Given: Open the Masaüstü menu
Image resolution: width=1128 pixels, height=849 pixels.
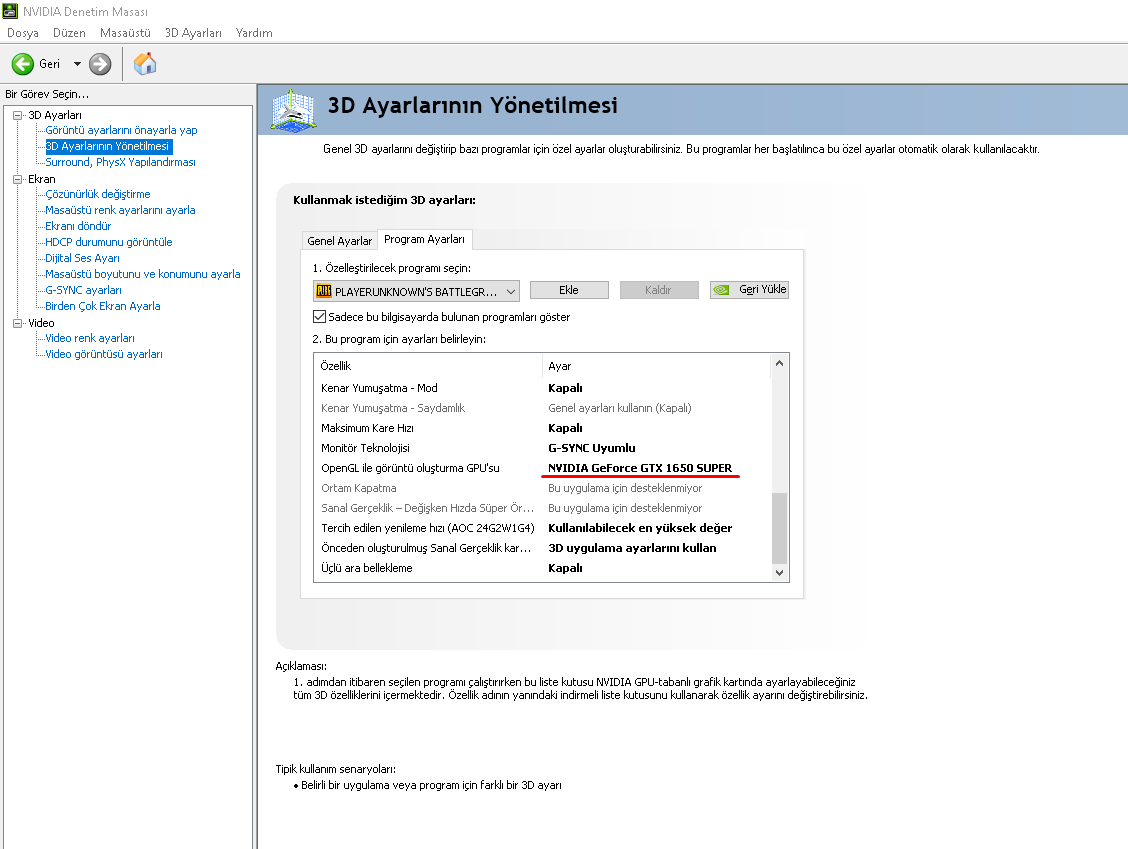Looking at the screenshot, I should [125, 33].
